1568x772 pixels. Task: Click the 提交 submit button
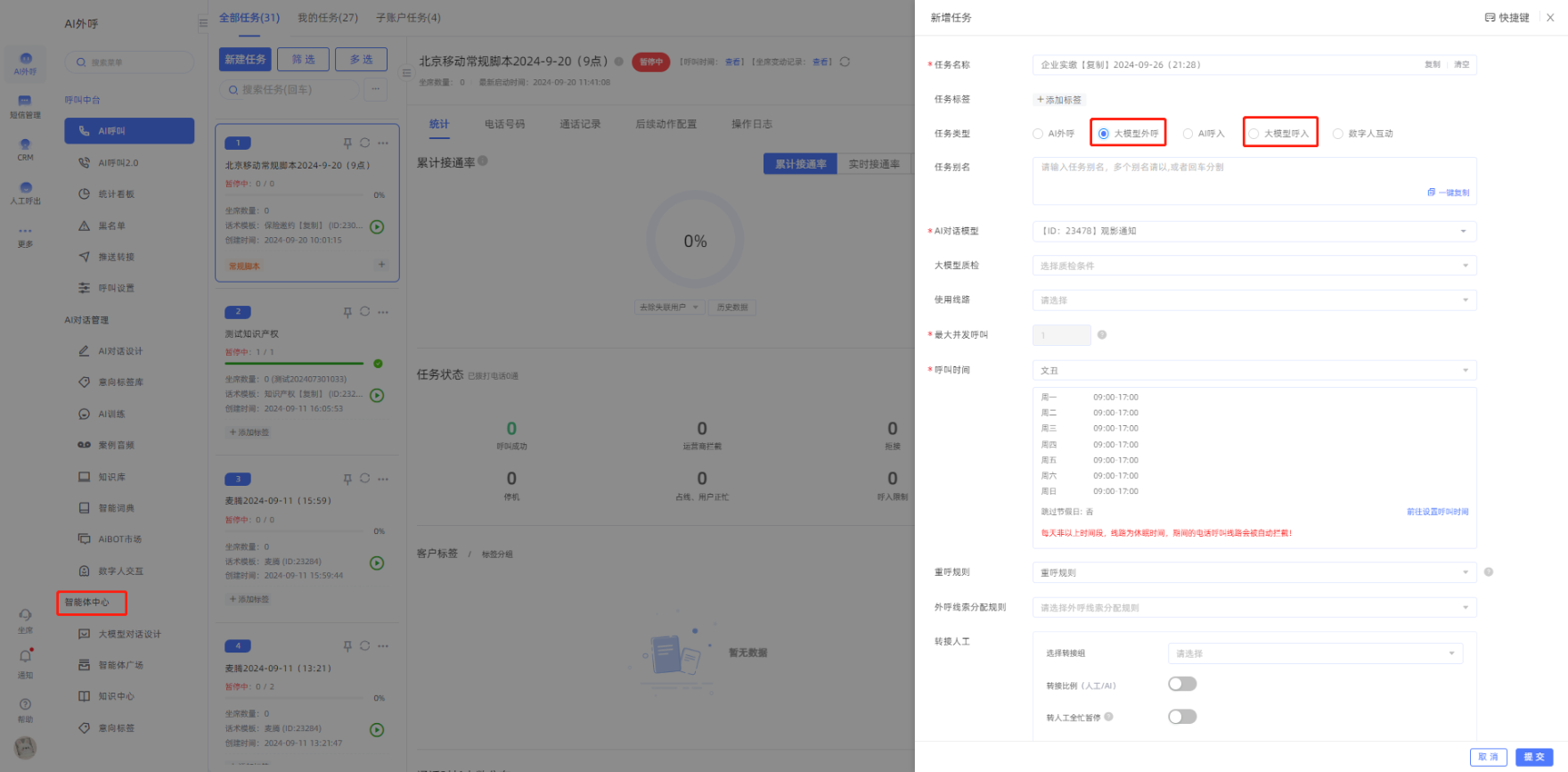(x=1533, y=757)
